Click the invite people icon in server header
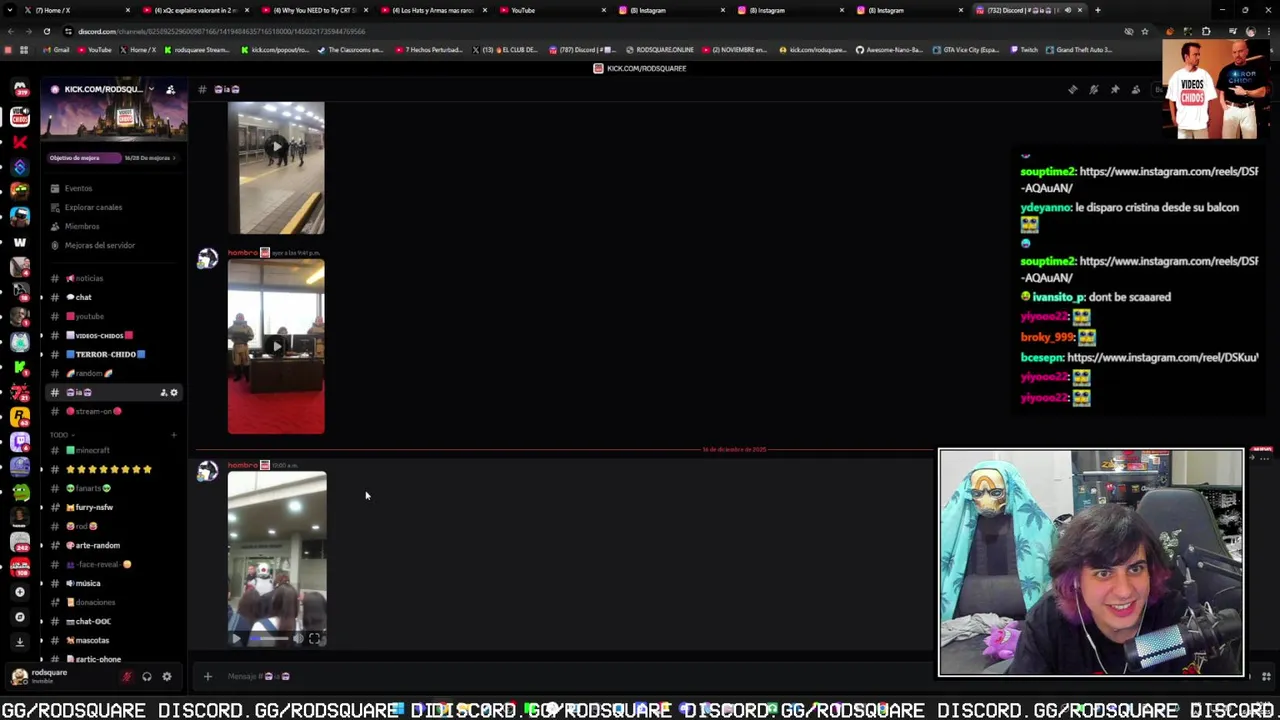1280x720 pixels. pyautogui.click(x=170, y=89)
